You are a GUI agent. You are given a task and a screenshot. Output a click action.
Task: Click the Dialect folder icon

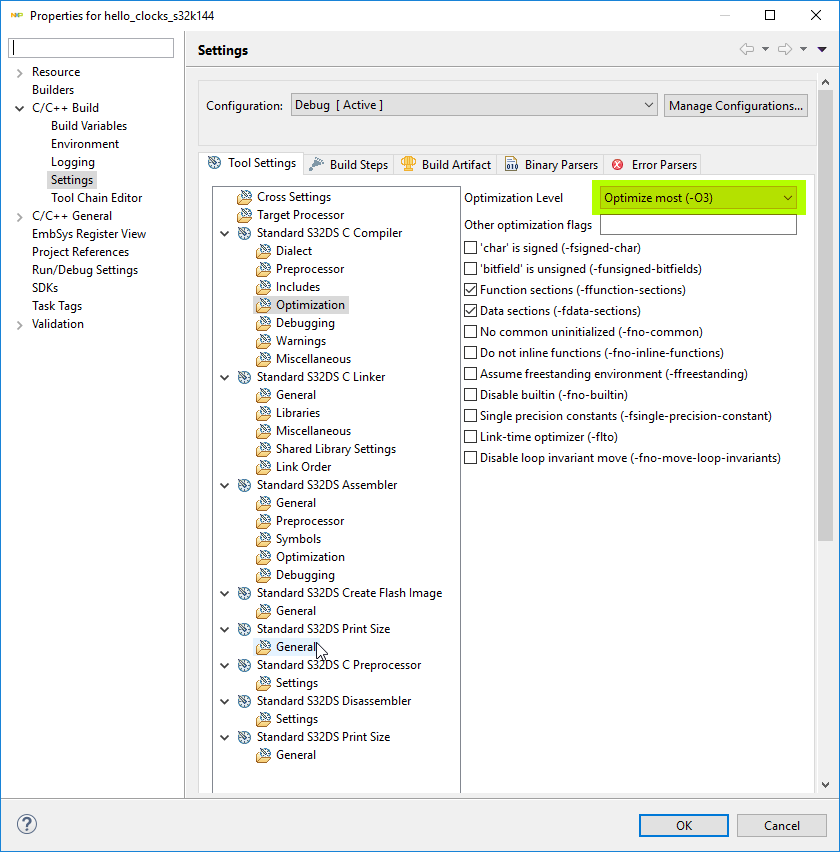click(x=264, y=250)
